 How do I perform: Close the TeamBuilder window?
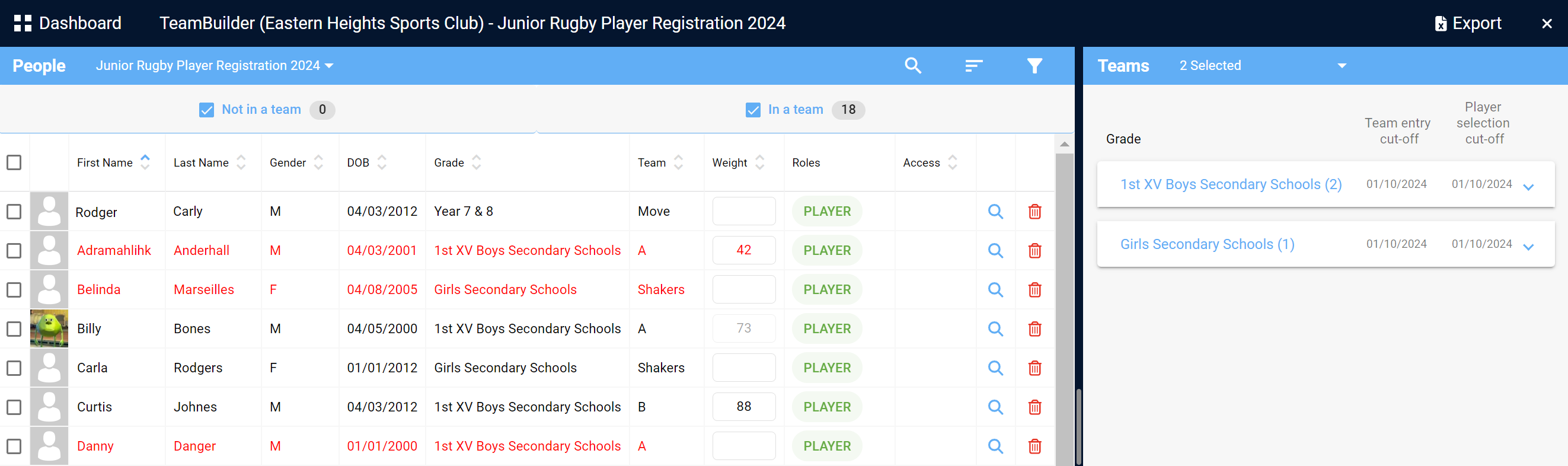(x=1546, y=23)
